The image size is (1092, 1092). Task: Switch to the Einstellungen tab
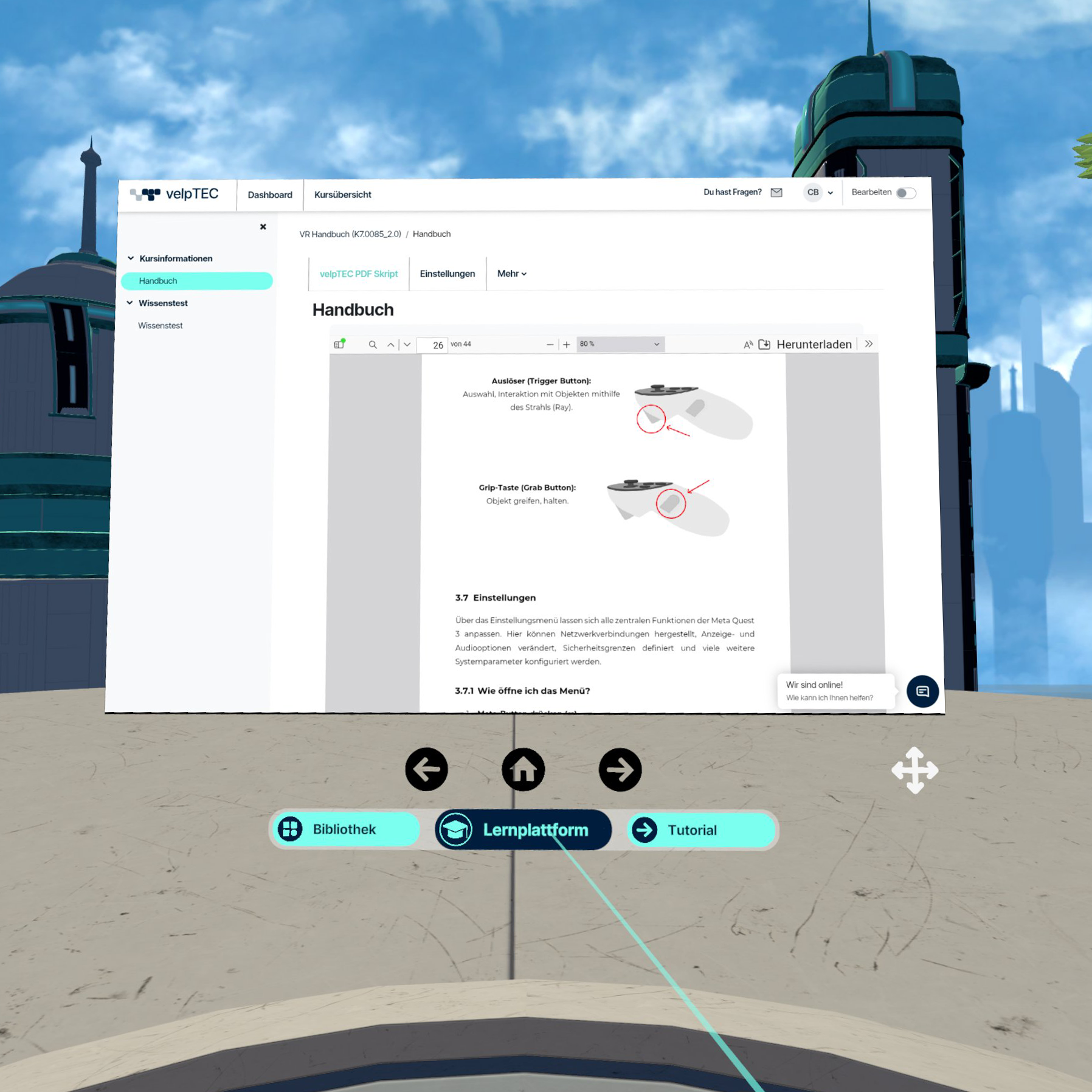tap(448, 274)
